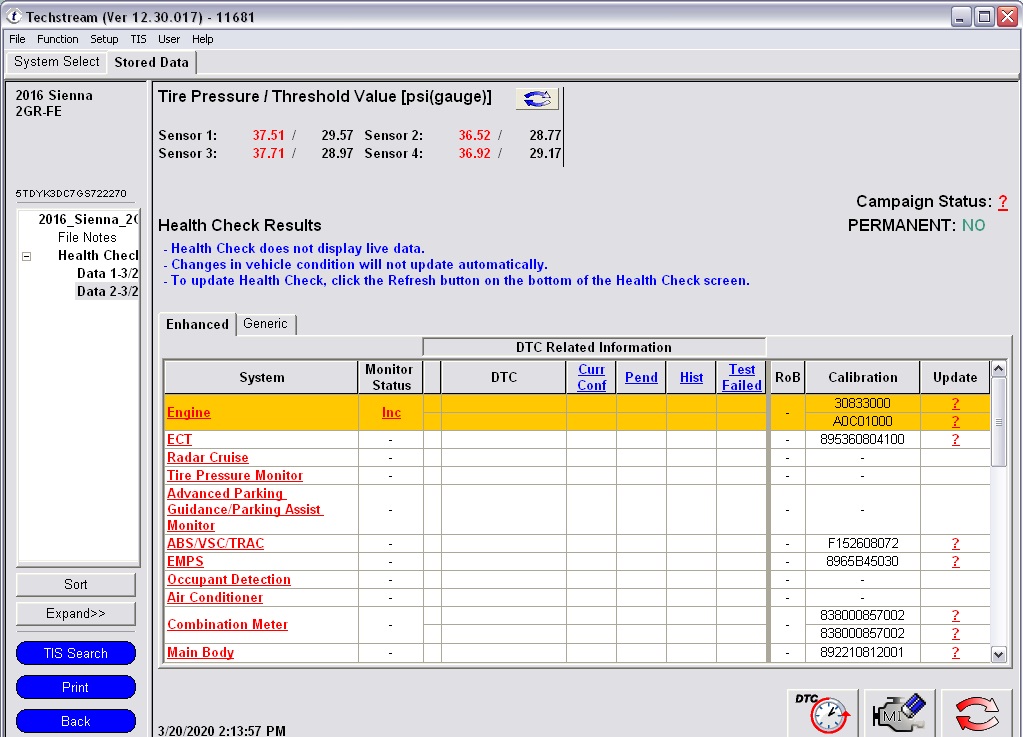Open the Radar Cruise link
Viewport: 1023px width, 737px height.
pos(207,457)
